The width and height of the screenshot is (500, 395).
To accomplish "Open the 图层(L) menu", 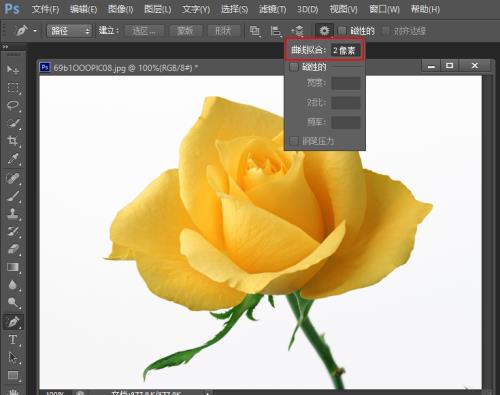I will [157, 9].
